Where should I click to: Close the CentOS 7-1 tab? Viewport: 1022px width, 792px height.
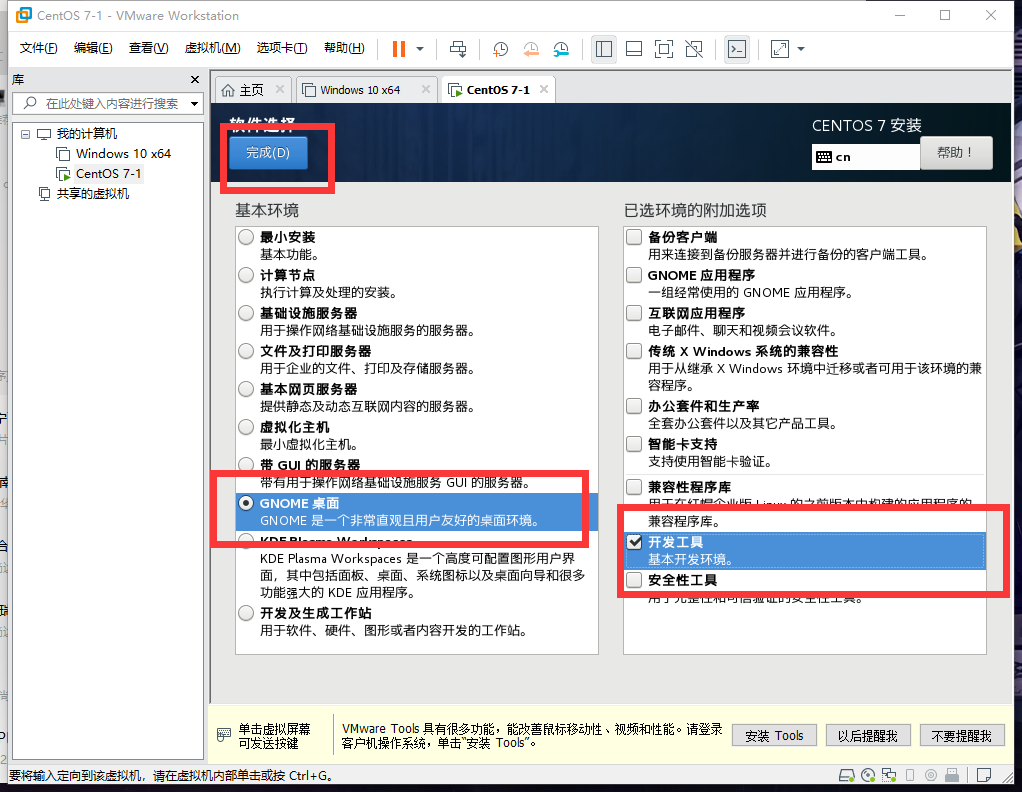click(544, 89)
